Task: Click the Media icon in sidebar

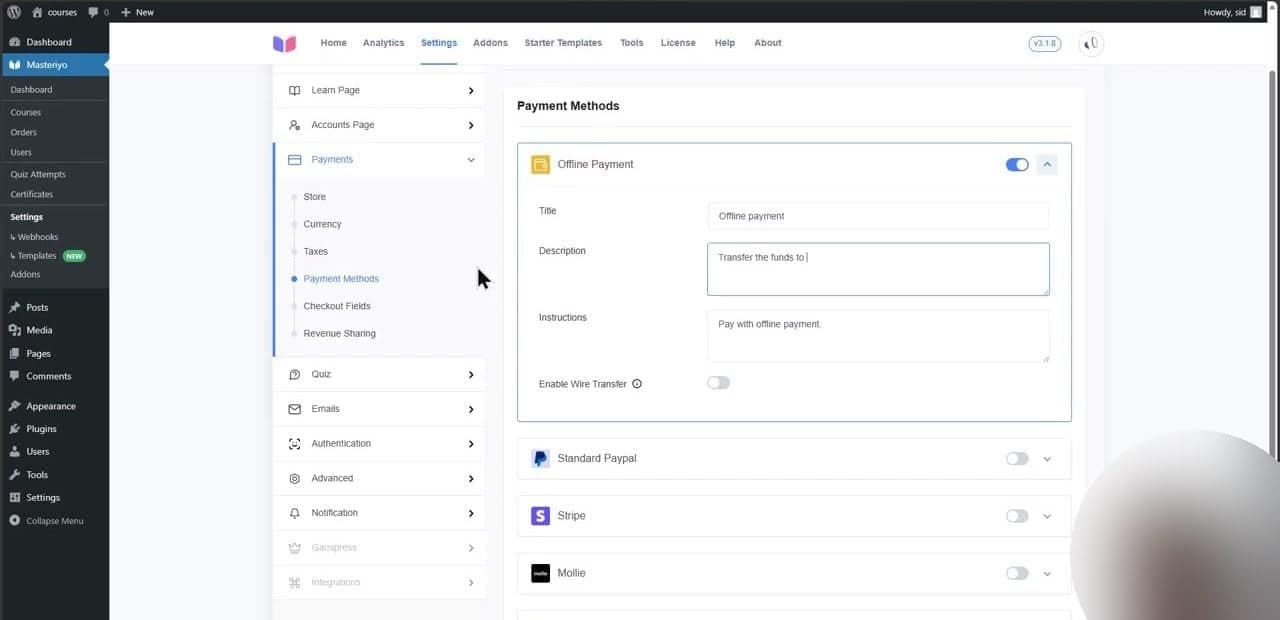Action: (15, 330)
